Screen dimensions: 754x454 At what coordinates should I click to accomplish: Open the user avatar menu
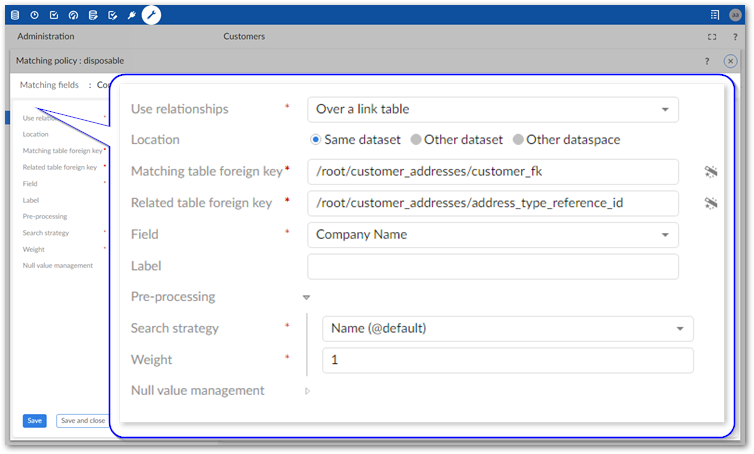(x=735, y=15)
